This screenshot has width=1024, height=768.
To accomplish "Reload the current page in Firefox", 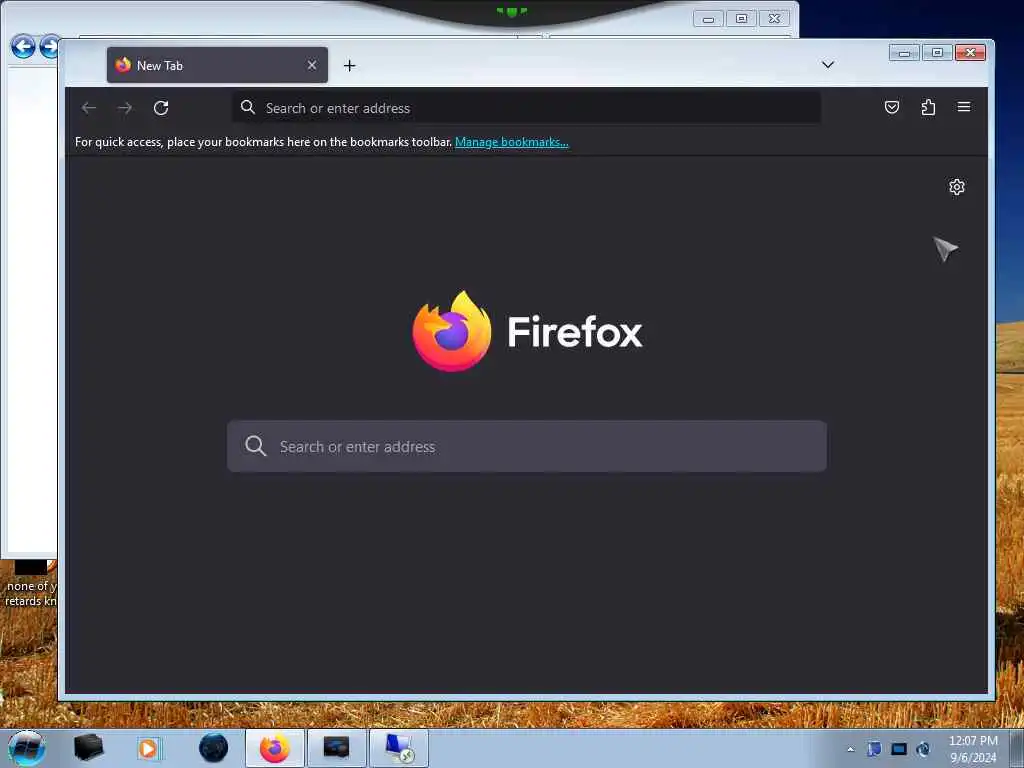I will 161,108.
